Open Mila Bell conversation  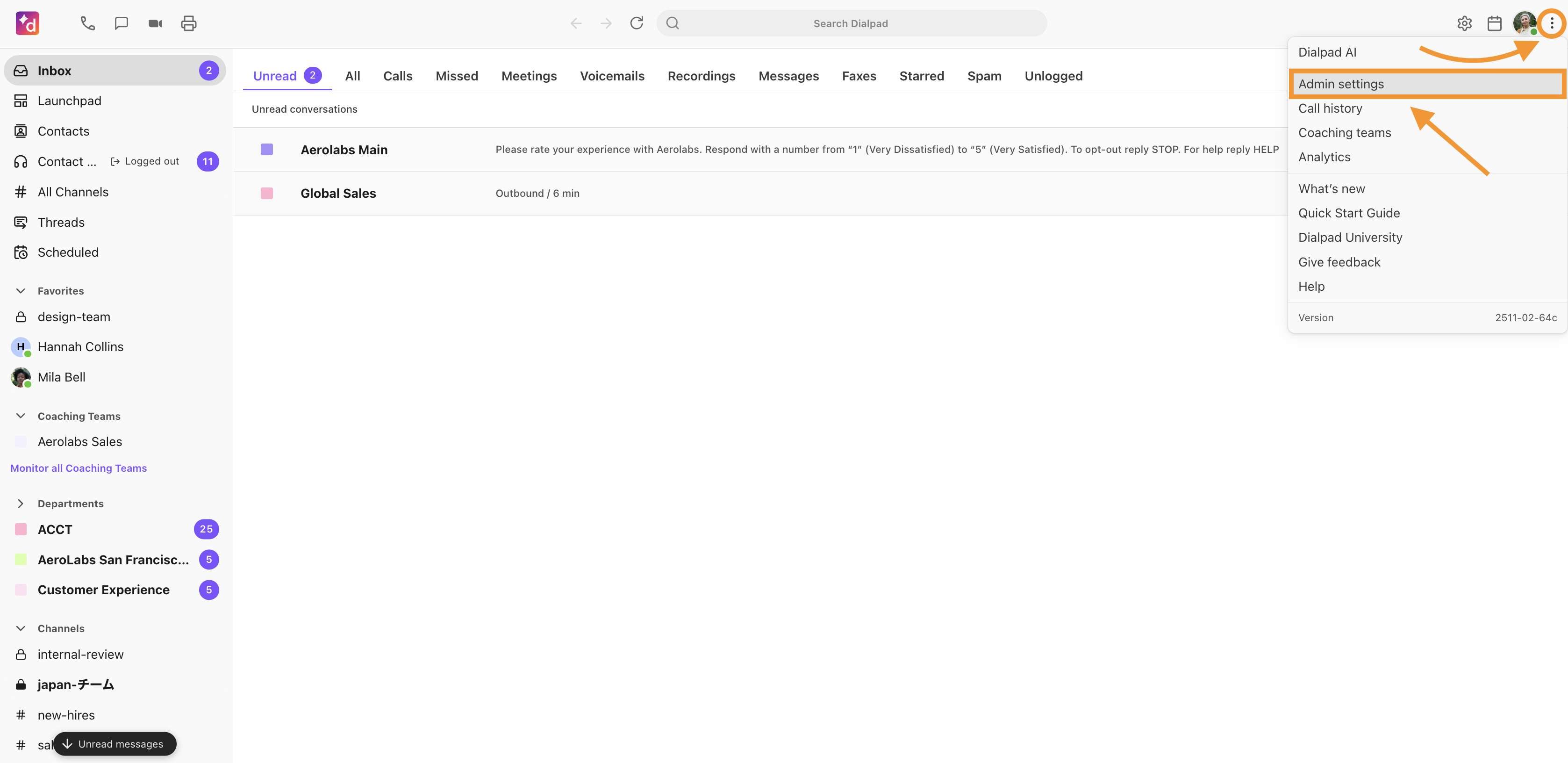(x=115, y=377)
